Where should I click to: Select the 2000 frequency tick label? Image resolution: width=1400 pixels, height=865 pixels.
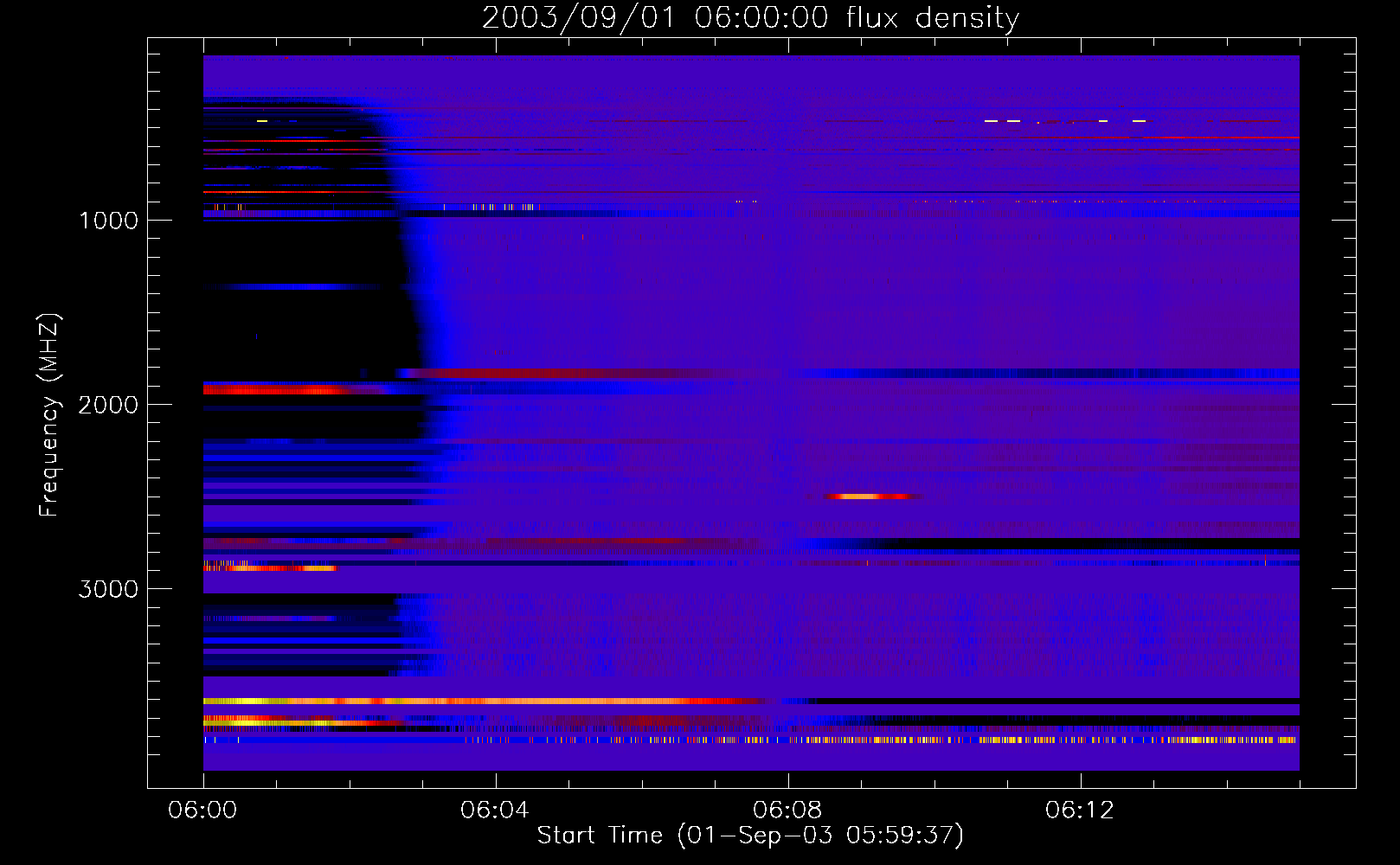(108, 405)
